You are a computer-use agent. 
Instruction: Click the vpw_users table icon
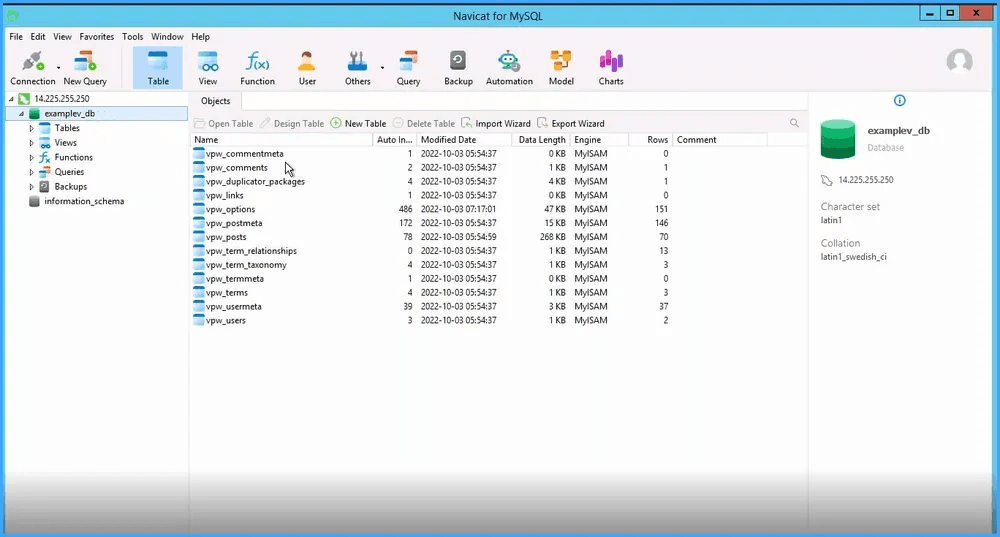[199, 320]
